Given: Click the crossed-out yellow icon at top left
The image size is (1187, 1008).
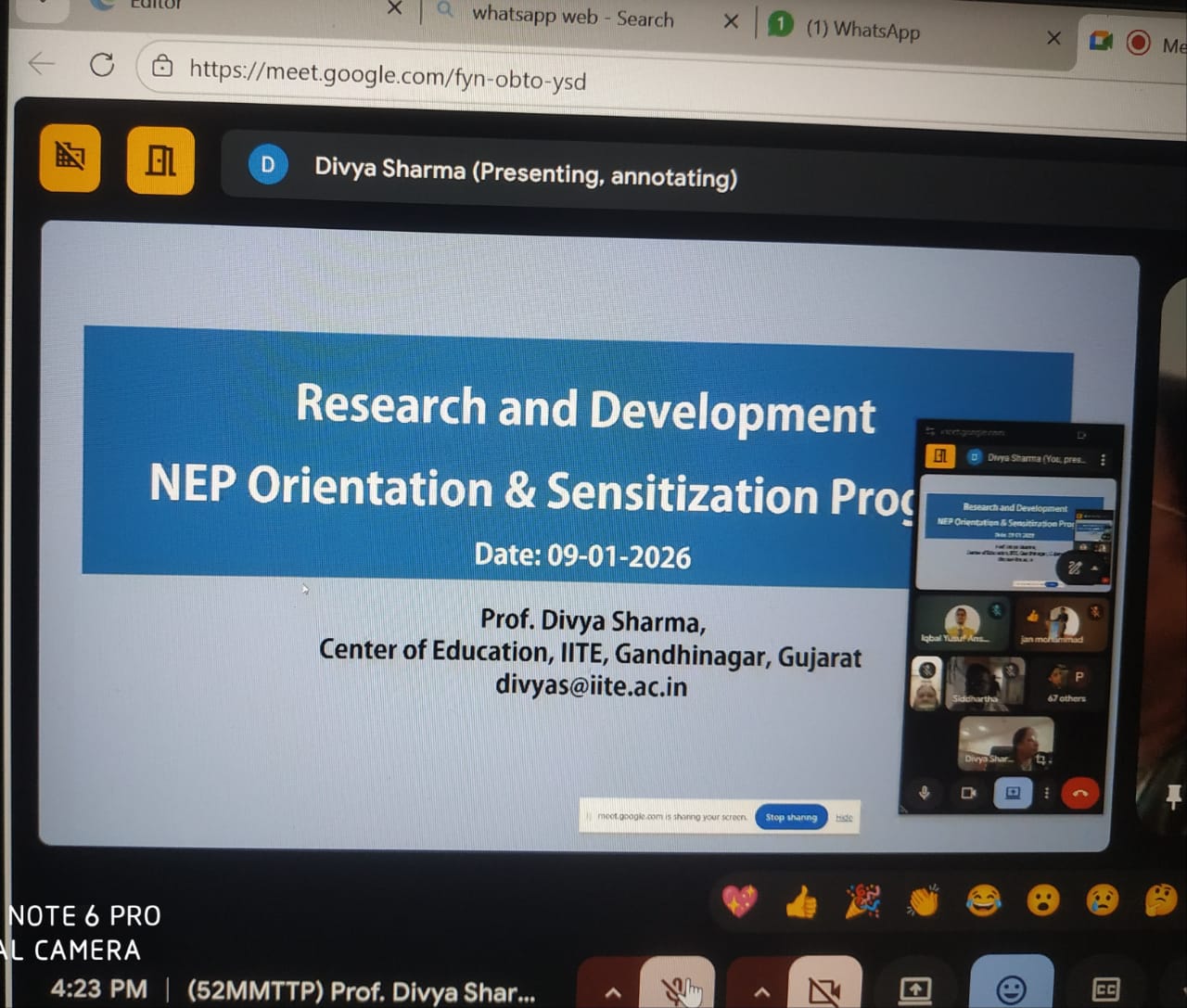Looking at the screenshot, I should (70, 157).
